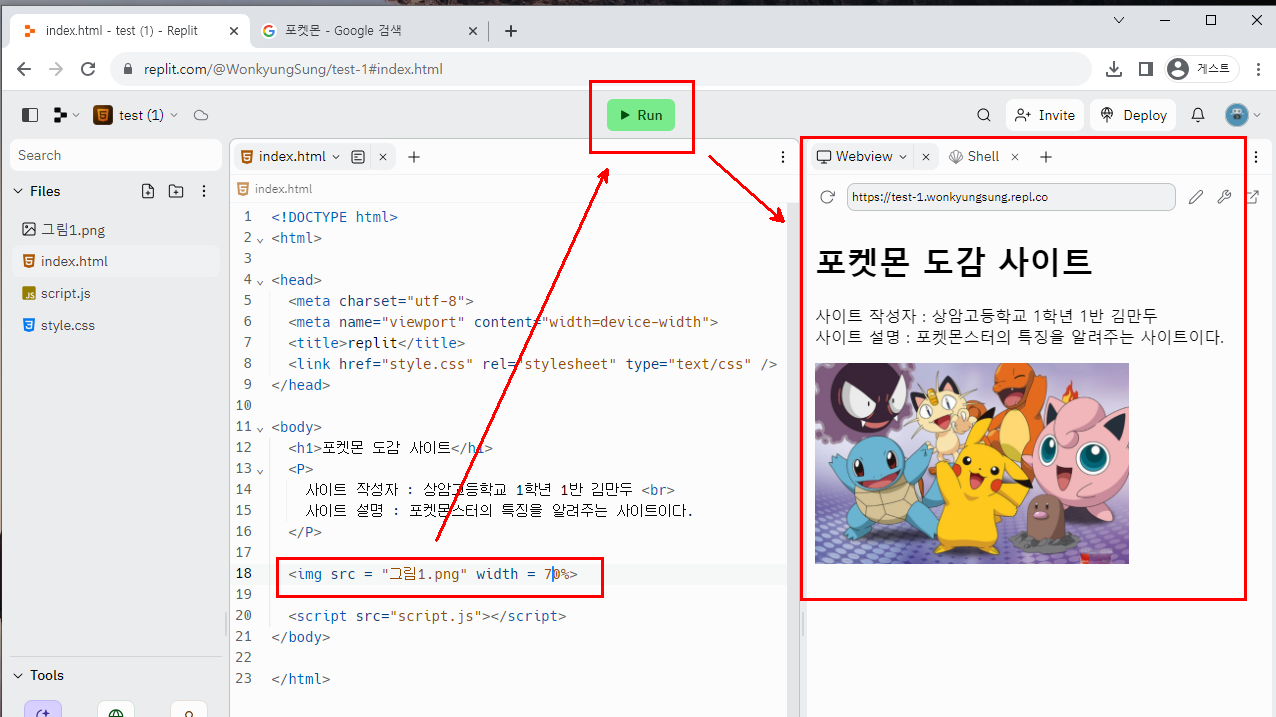1276x717 pixels.
Task: Open the browser downloads icon
Action: point(1114,69)
